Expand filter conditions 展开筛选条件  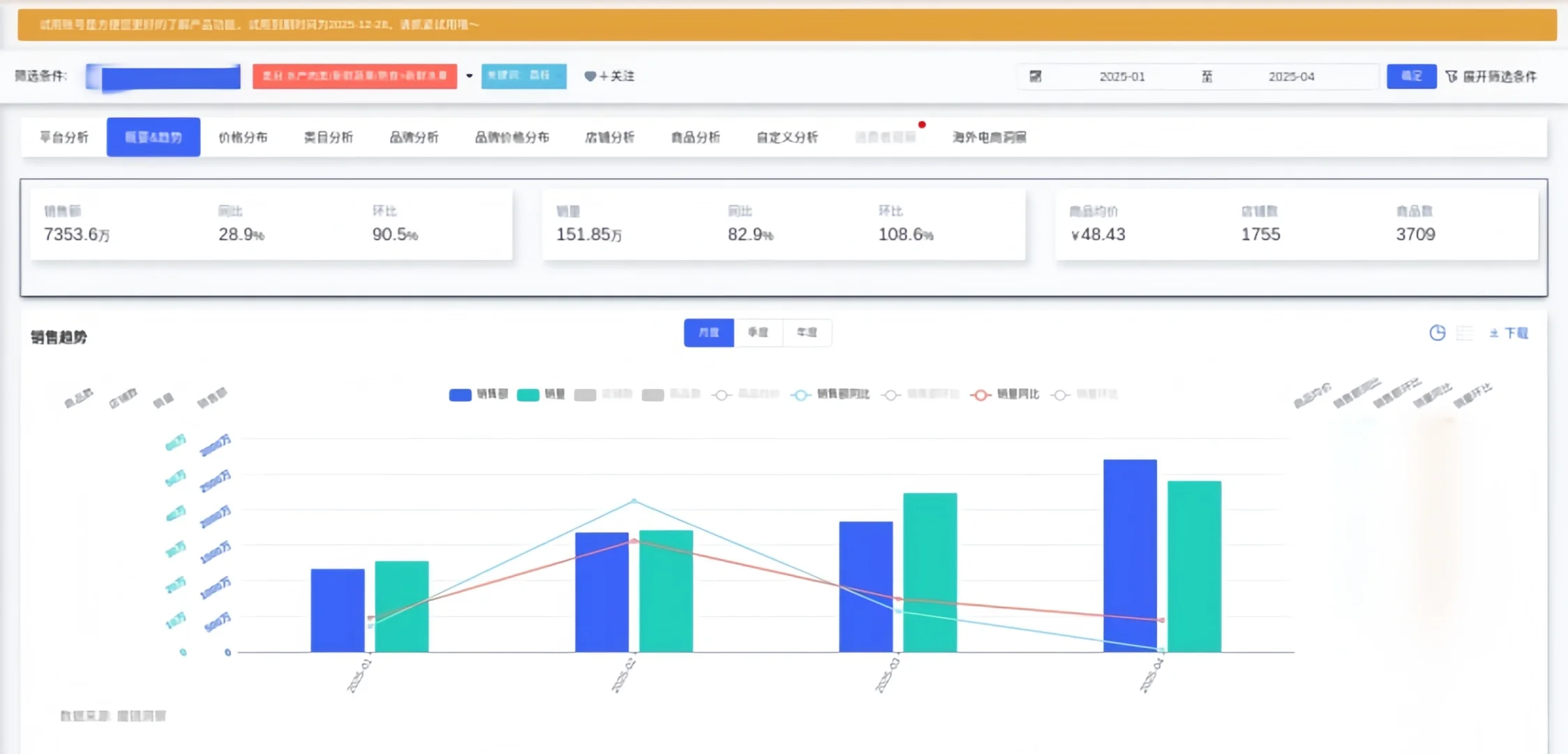click(x=1500, y=76)
